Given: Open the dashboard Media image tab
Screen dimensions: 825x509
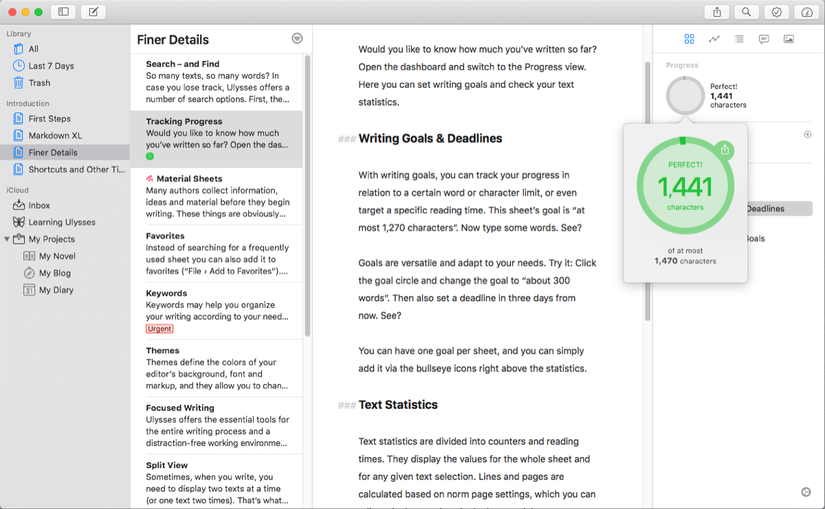Looking at the screenshot, I should coord(789,39).
